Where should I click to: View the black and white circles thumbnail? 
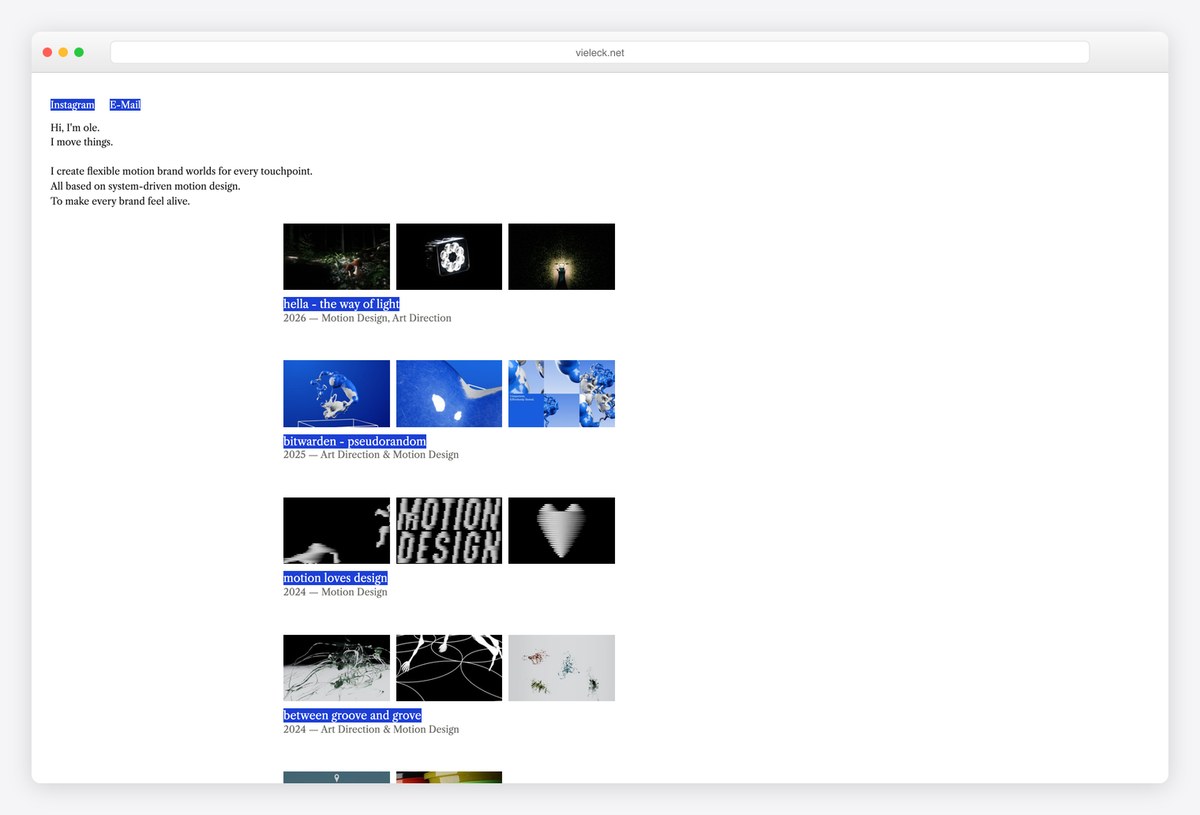click(449, 668)
